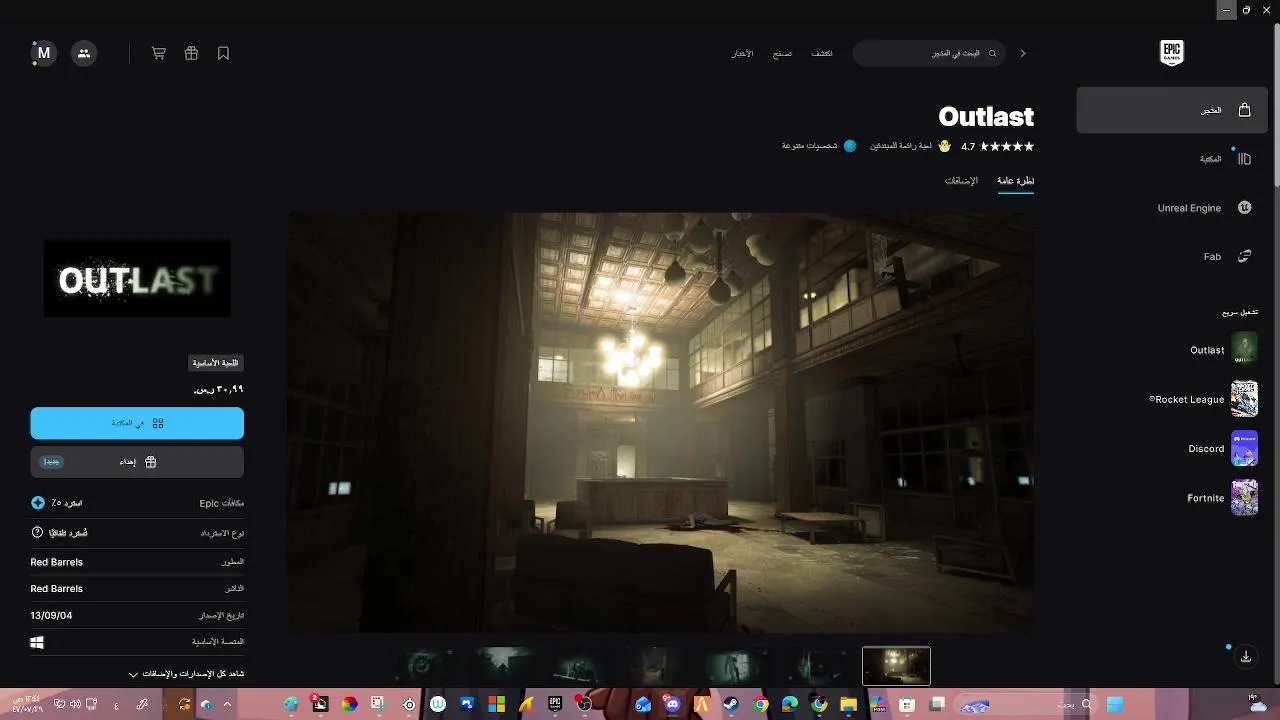Open File Explorer folder in taskbar
The width and height of the screenshot is (1280, 720).
pyautogui.click(x=848, y=704)
